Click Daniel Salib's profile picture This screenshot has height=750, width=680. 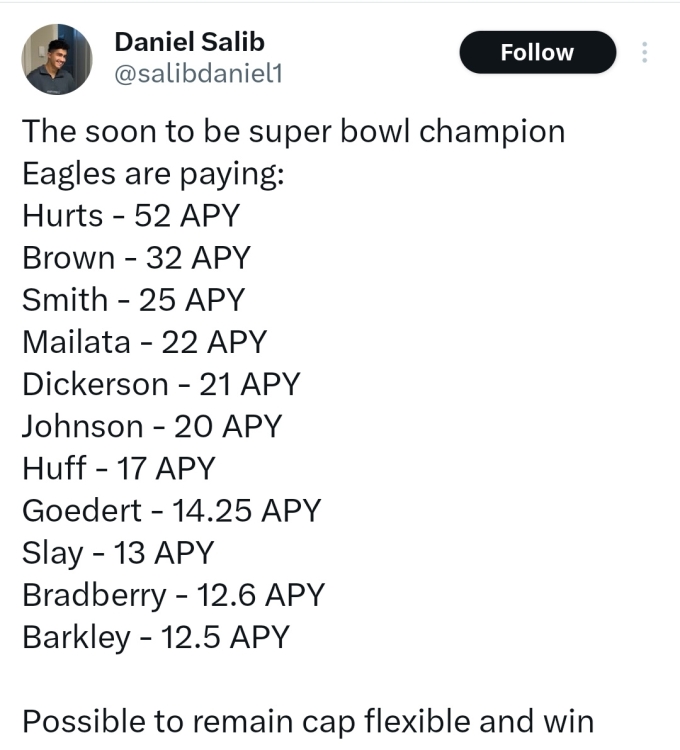(x=57, y=59)
